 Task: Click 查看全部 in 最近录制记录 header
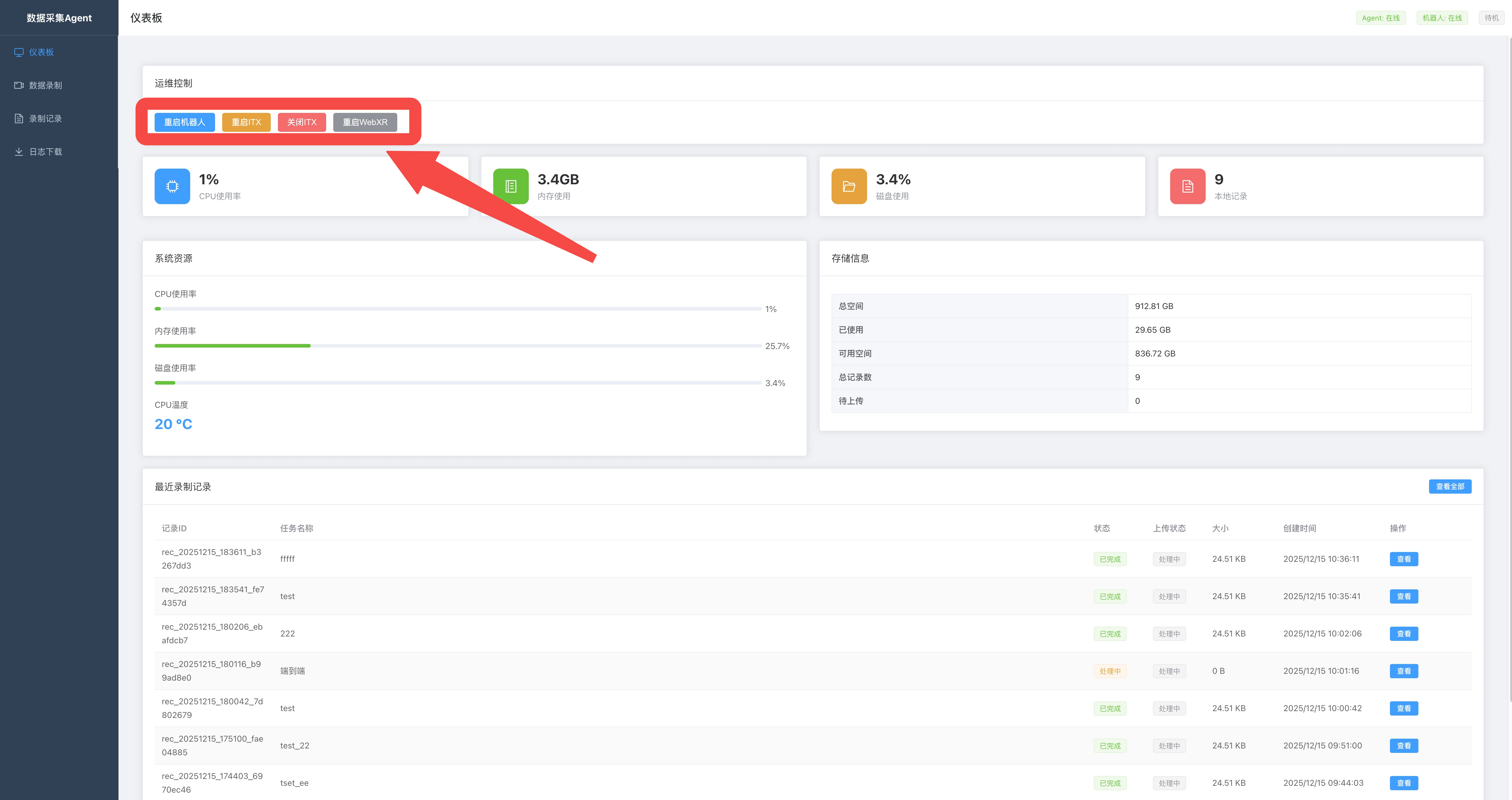tap(1450, 487)
